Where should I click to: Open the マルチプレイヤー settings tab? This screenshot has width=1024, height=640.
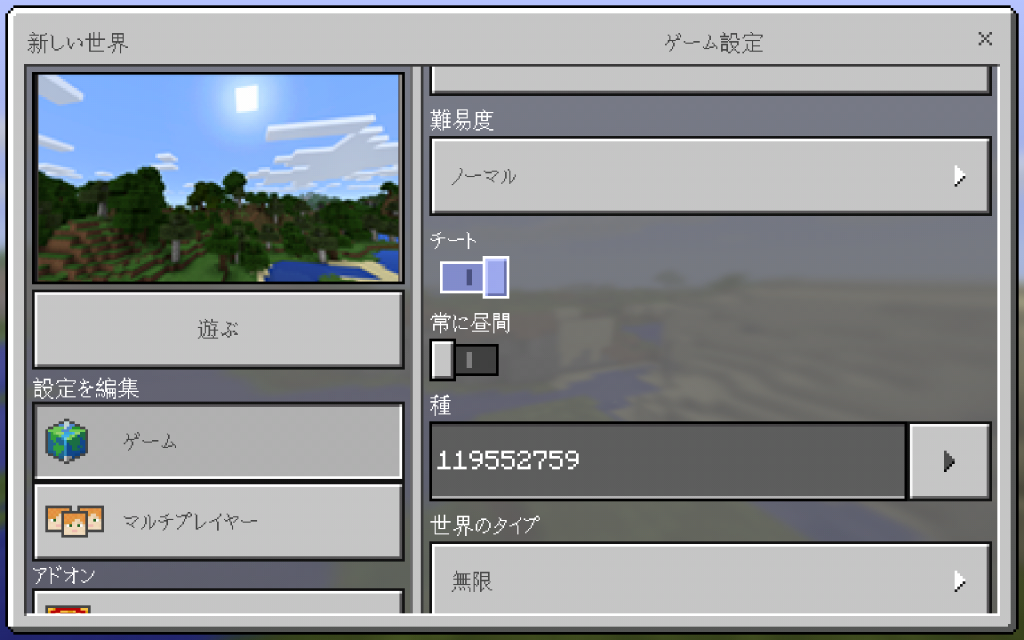pyautogui.click(x=218, y=521)
